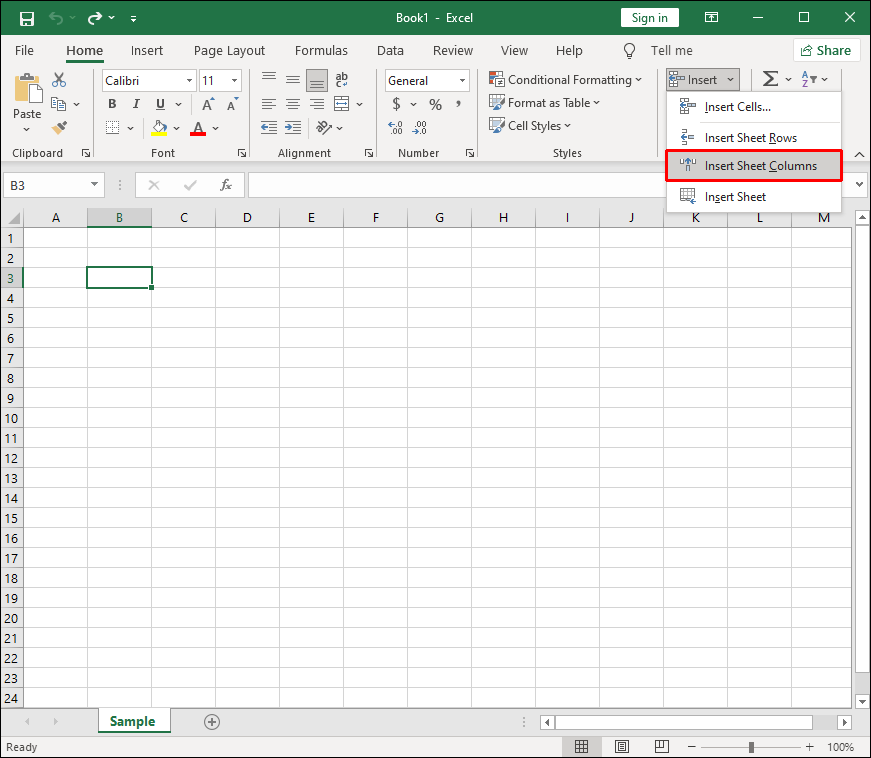Click the Wrap Text icon
The image size is (871, 758).
pos(342,80)
